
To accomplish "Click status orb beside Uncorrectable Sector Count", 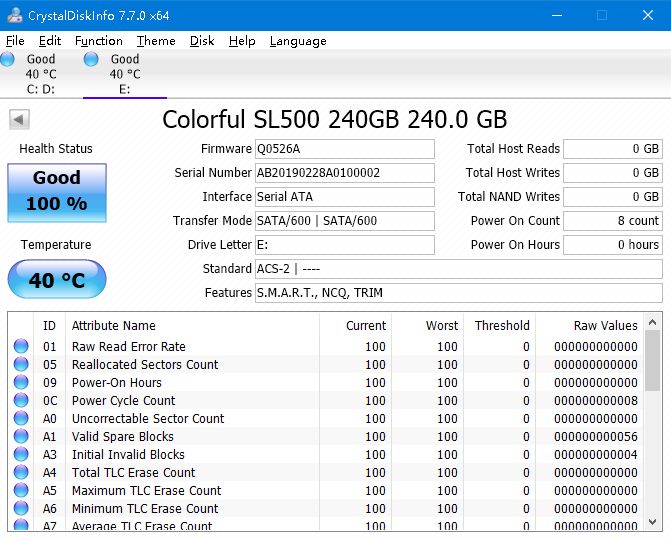I will pyautogui.click(x=21, y=419).
